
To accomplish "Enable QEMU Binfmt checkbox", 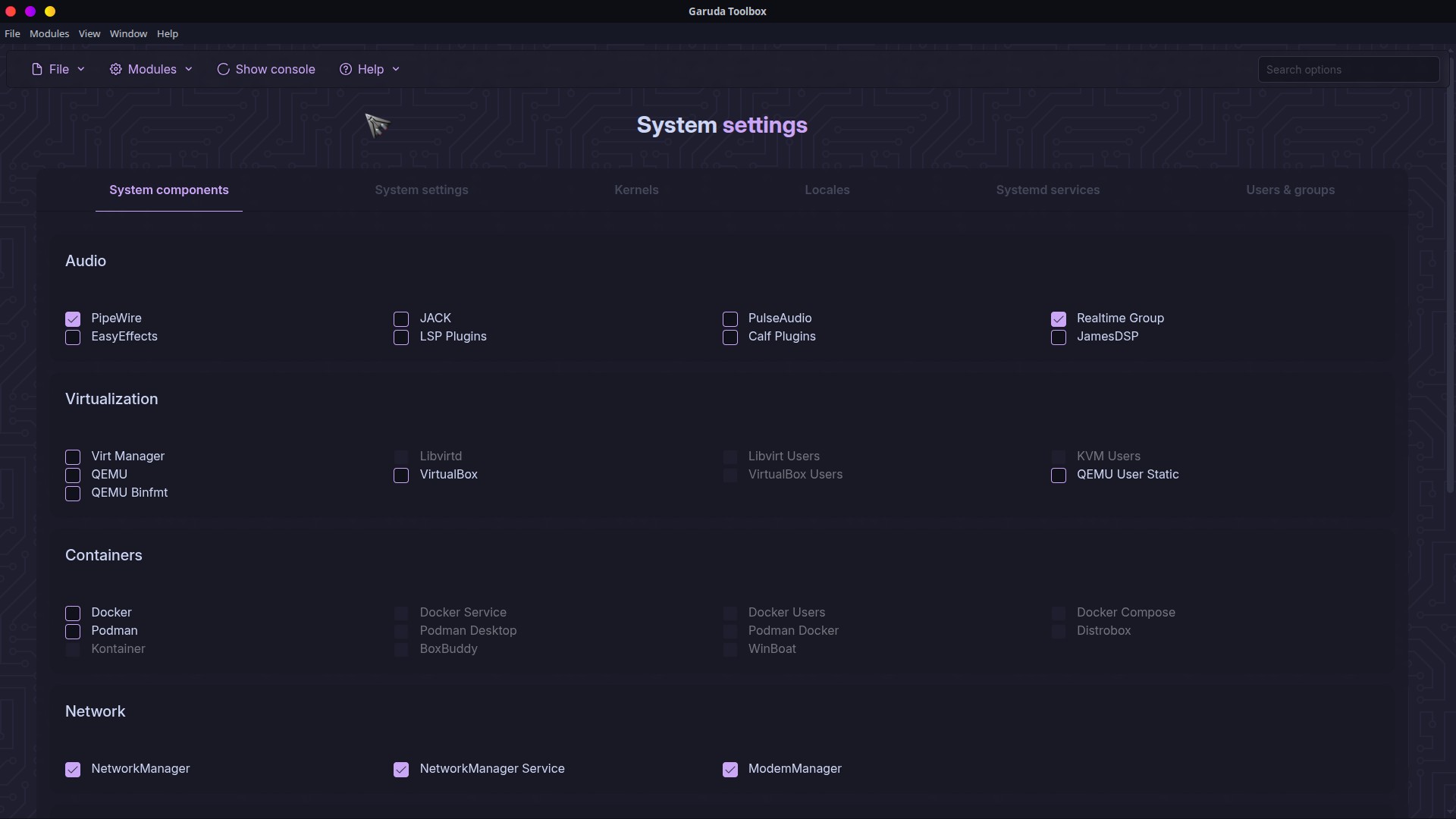I will (73, 493).
